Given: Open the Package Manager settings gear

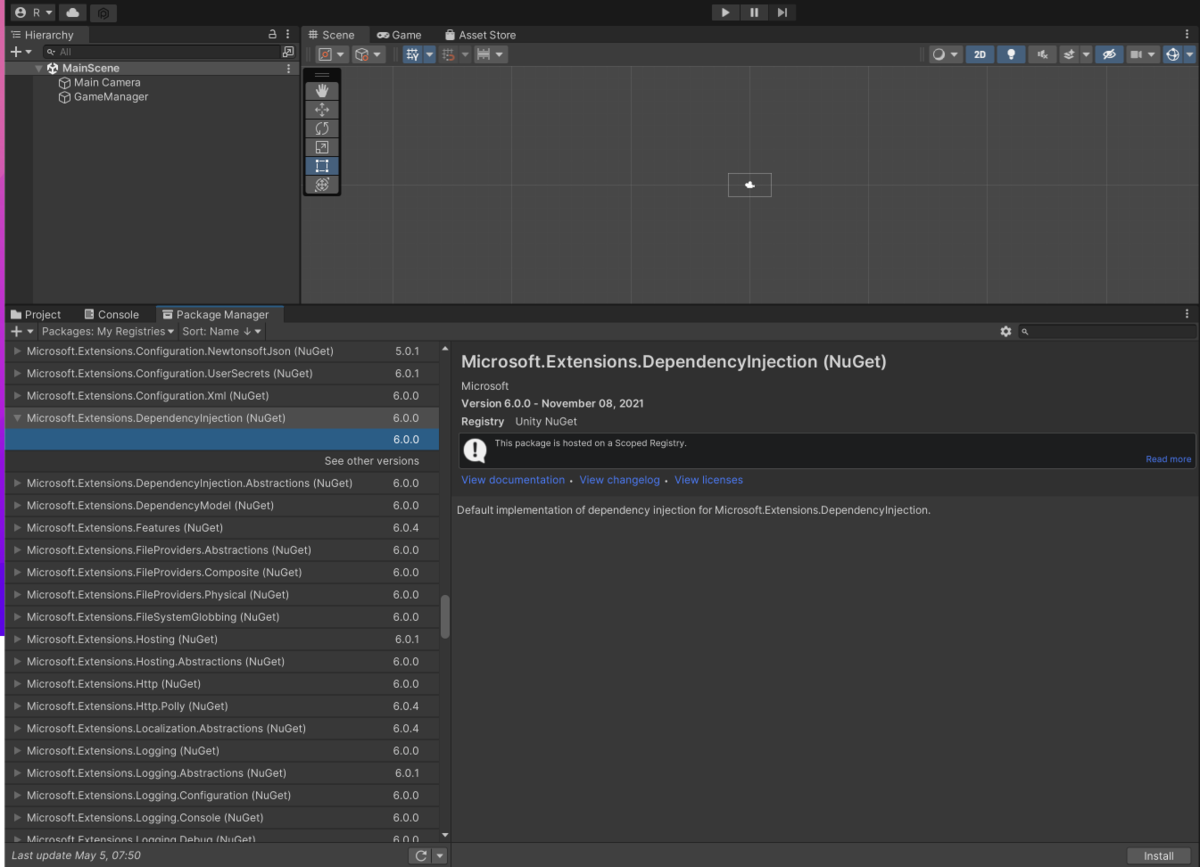Looking at the screenshot, I should tap(1006, 330).
